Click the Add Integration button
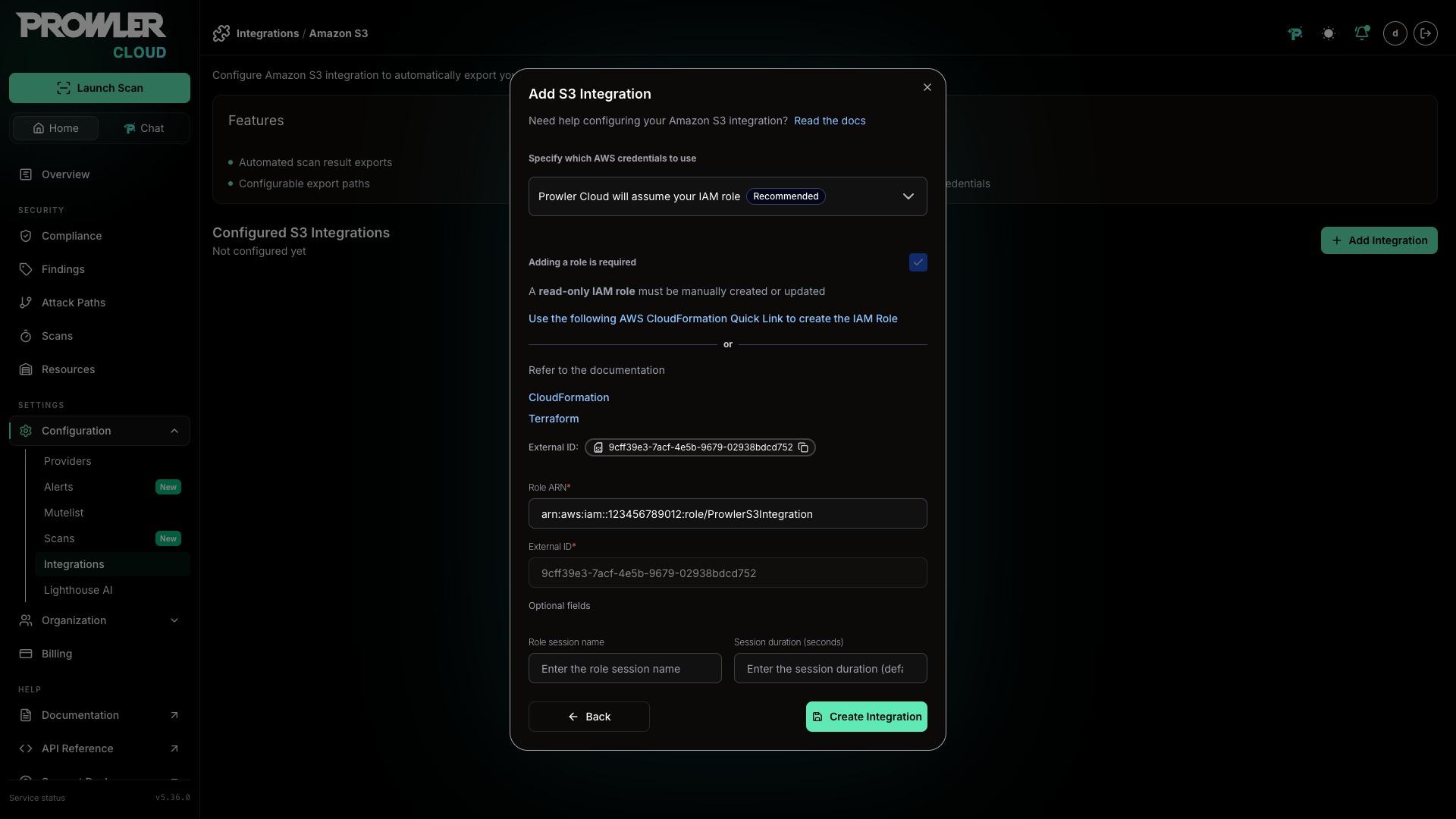 point(1379,240)
